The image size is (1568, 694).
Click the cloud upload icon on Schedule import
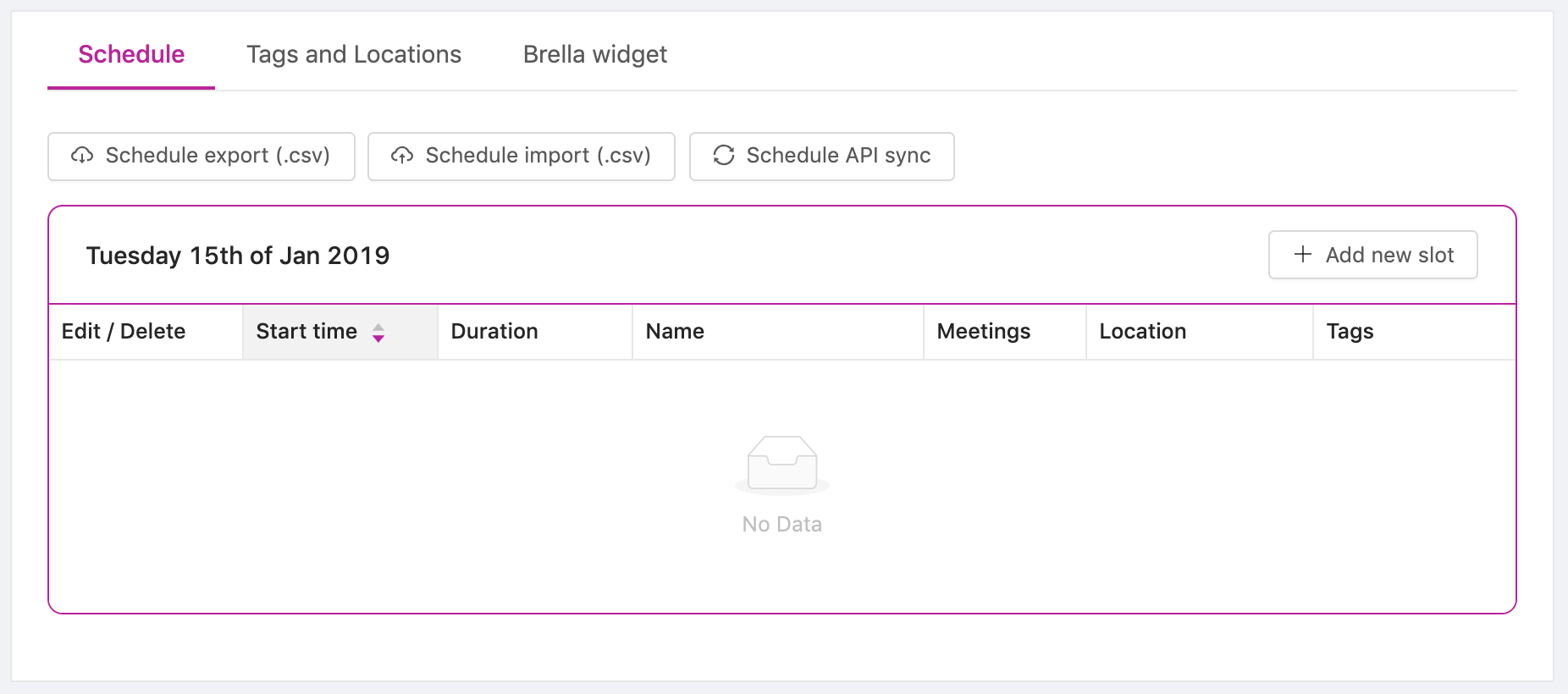402,156
